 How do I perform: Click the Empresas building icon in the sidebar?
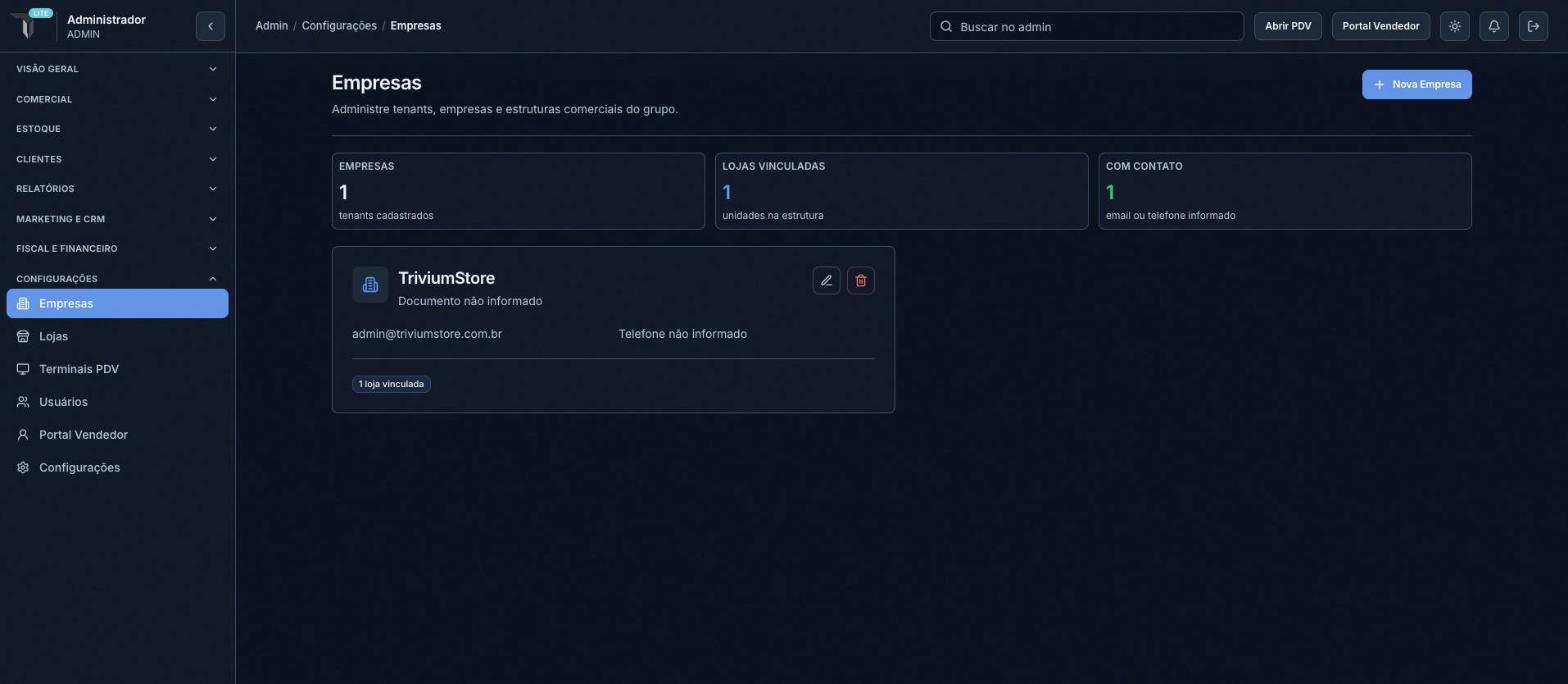(23, 304)
